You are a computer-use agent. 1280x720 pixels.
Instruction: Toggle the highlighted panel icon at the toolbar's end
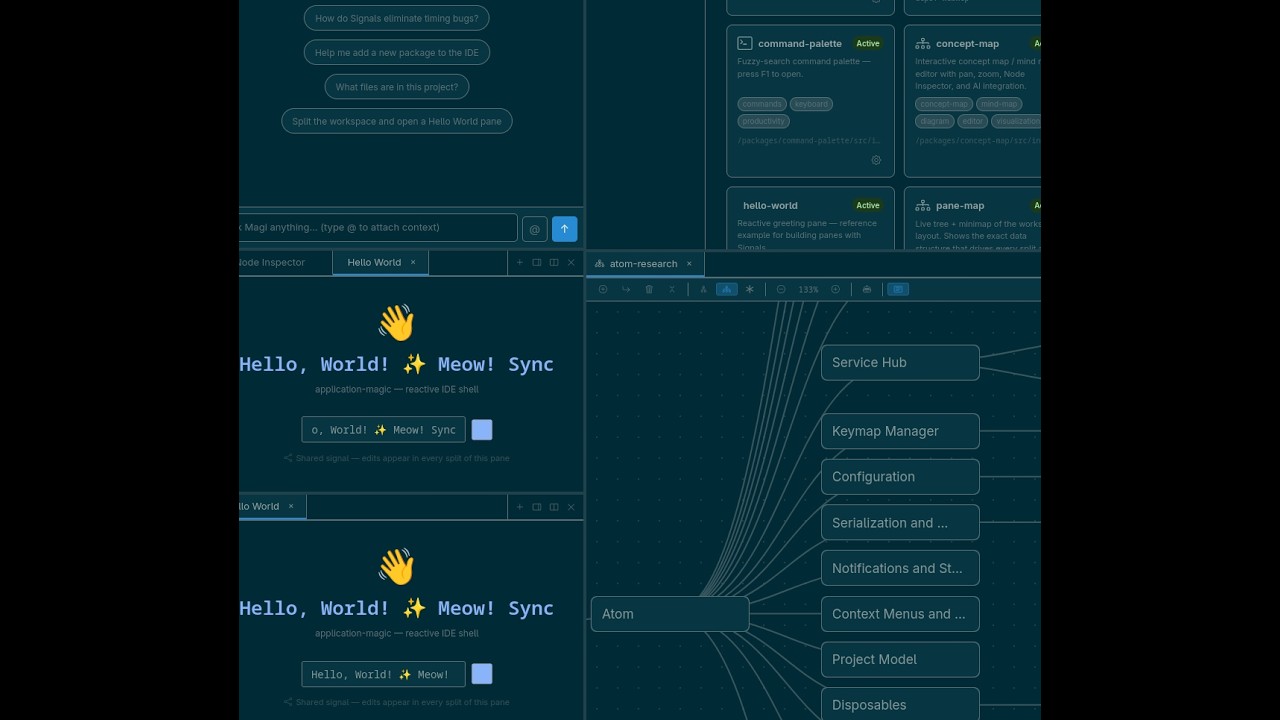pos(898,289)
